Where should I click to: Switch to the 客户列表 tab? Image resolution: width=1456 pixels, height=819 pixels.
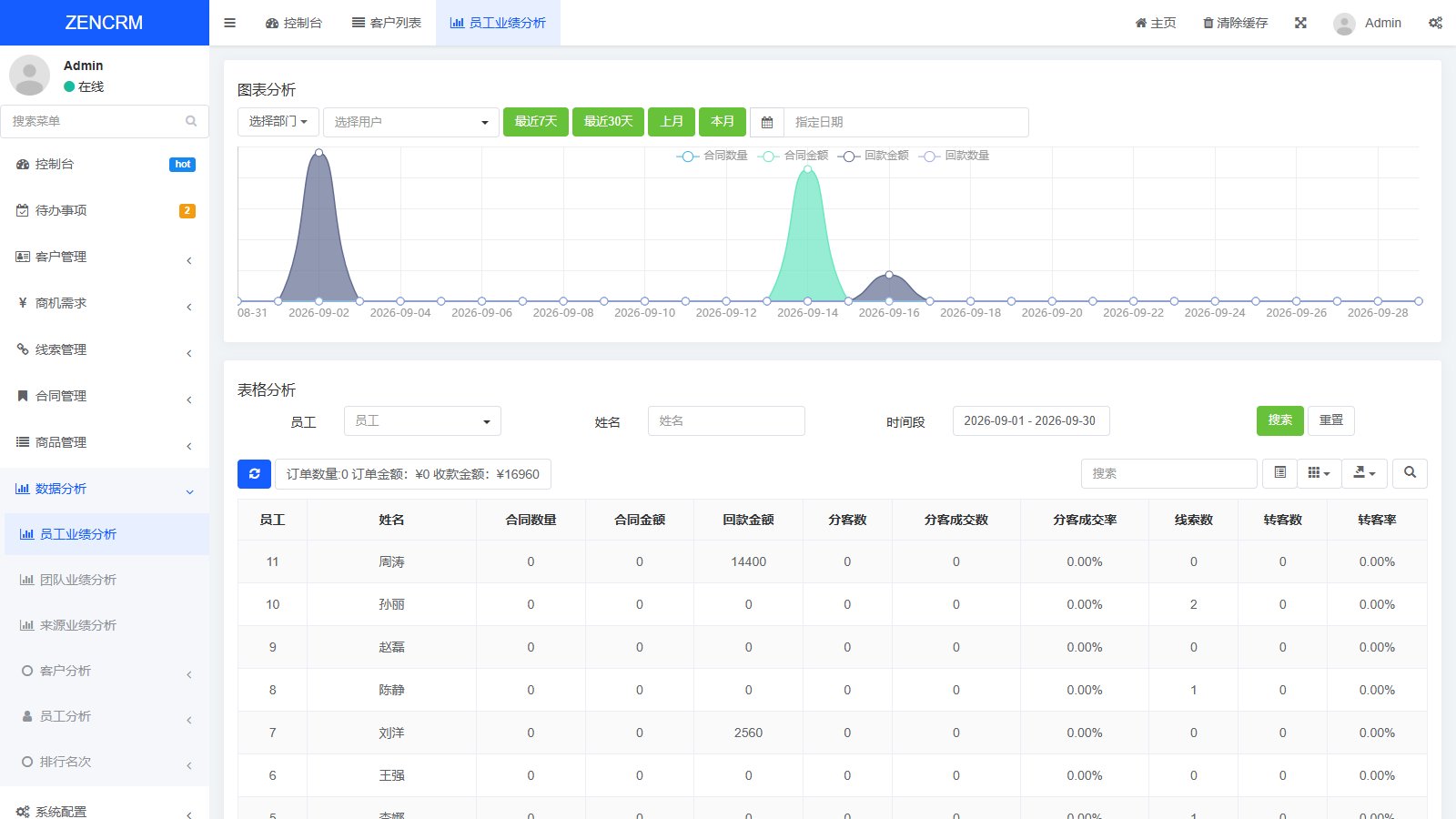[387, 23]
